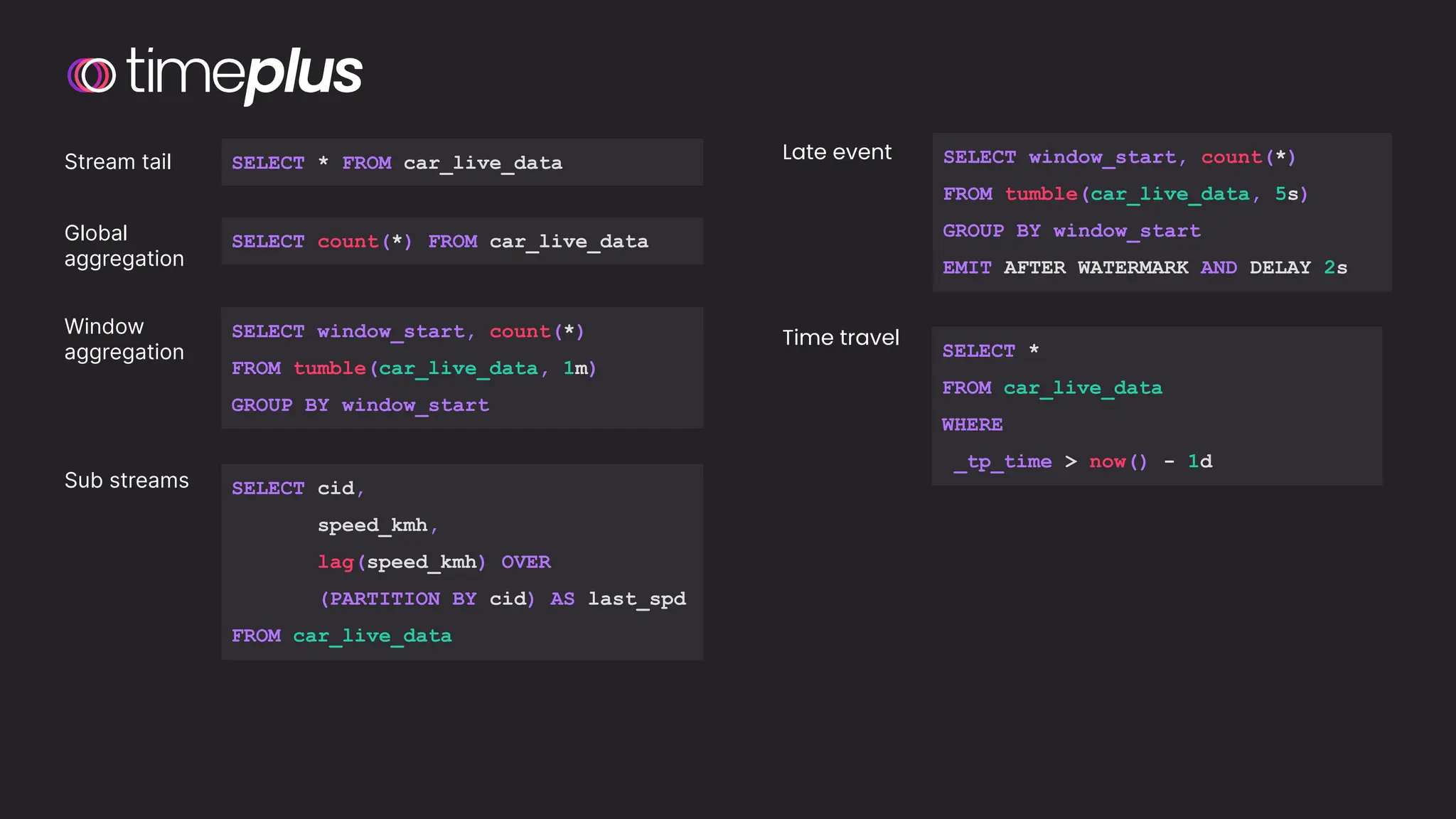
Task: Click the WHERE keyword in Time travel
Action: click(x=972, y=425)
